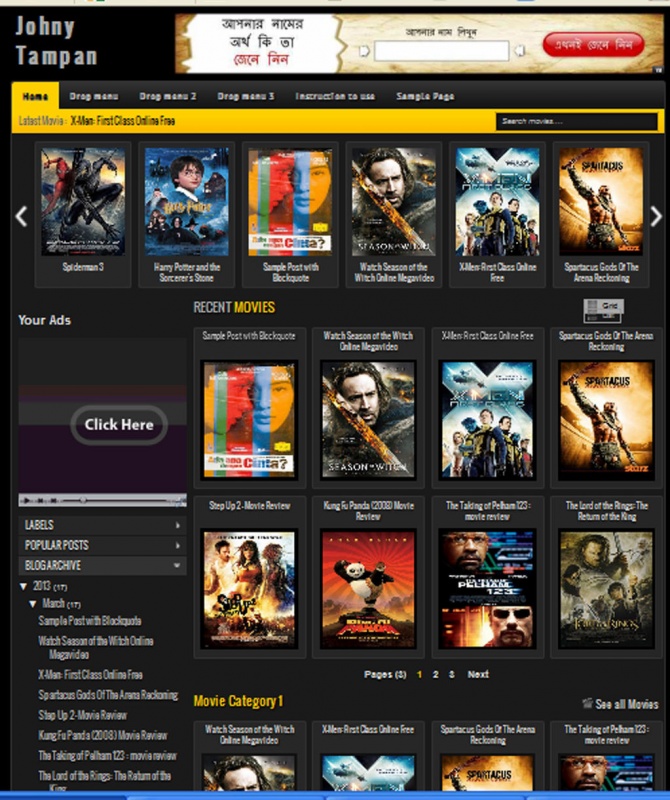Viewport: 670px width, 800px height.
Task: Open archive link Step Up 2-Movie Review
Action: (x=82, y=715)
